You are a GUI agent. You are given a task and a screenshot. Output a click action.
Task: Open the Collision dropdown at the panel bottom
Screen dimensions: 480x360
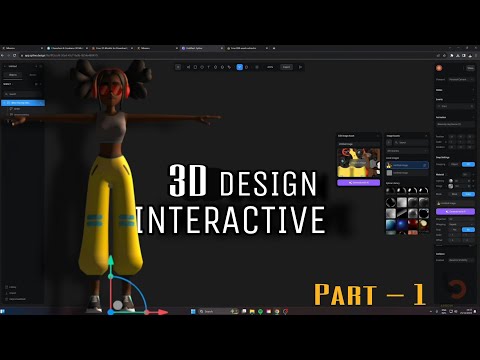461,260
